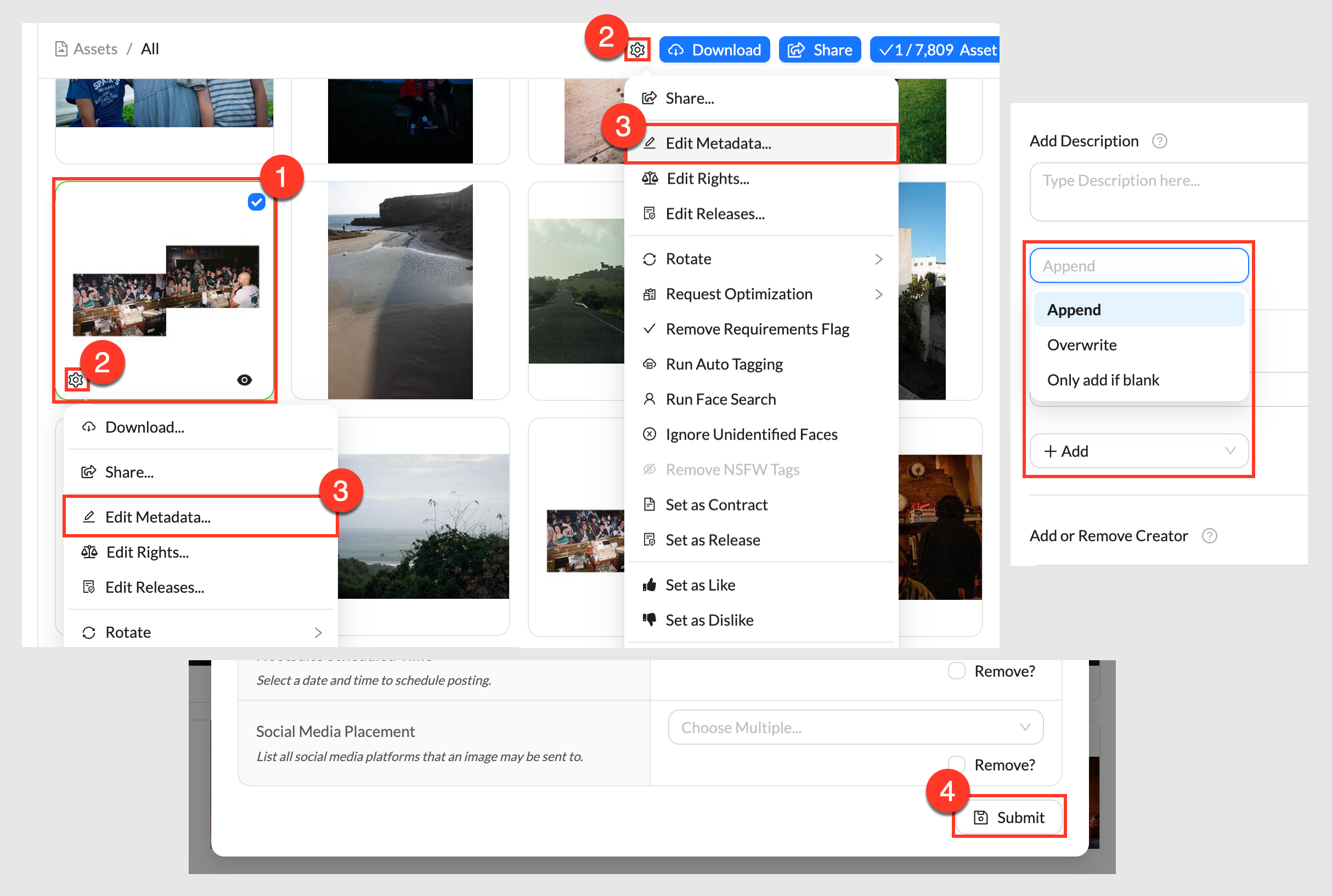Click the blue Download button
The width and height of the screenshot is (1332, 896).
pyautogui.click(x=714, y=50)
